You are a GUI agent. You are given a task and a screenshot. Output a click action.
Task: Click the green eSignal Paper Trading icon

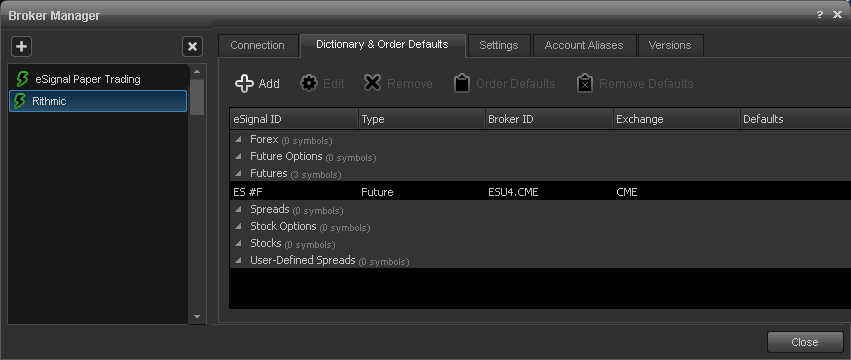coord(22,79)
